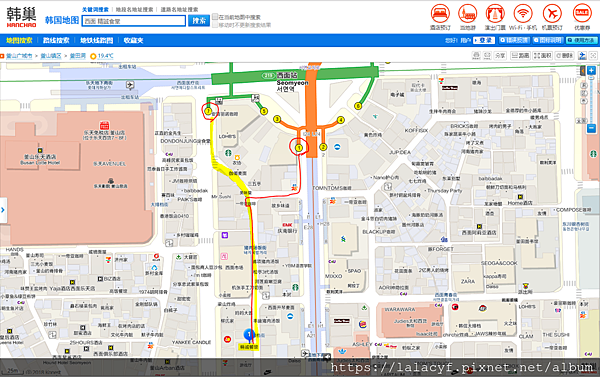Screen dimensions: 600x377
Task: Click the HANCHAO site logo
Action: point(21,17)
